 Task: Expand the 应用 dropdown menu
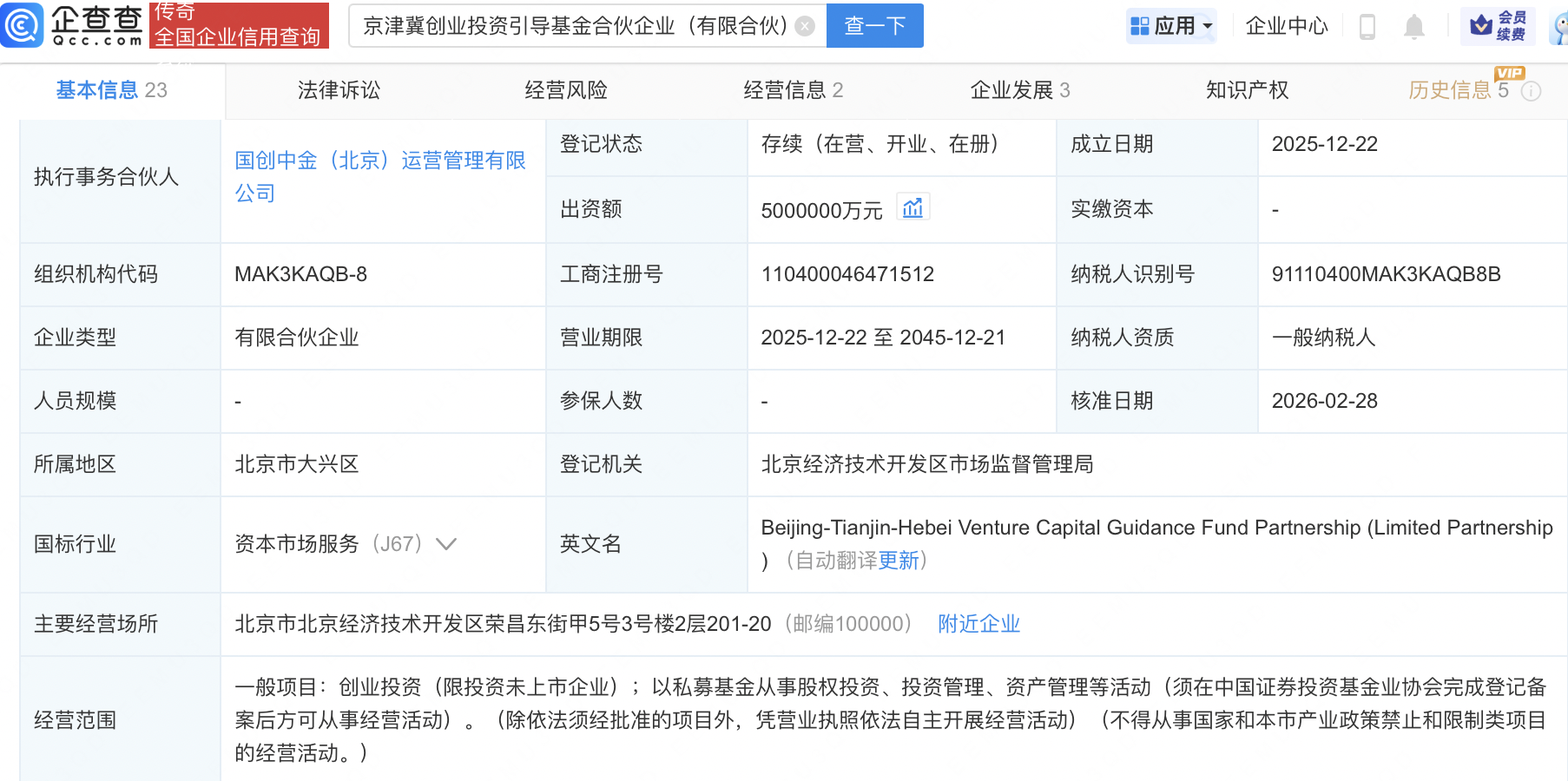pyautogui.click(x=1171, y=26)
